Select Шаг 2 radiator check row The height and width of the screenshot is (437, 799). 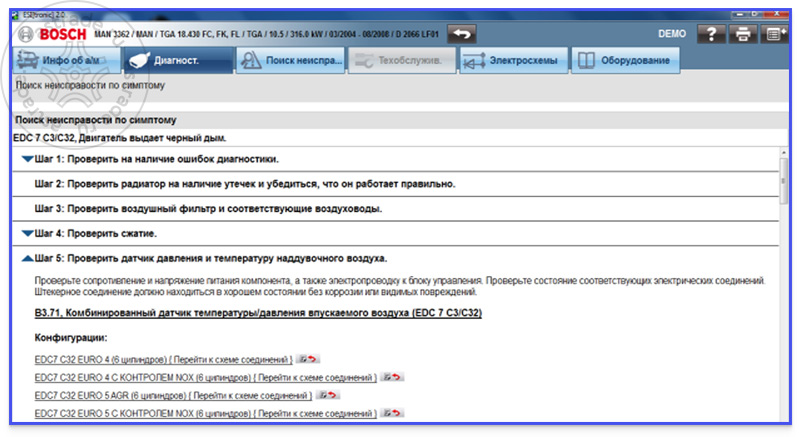tap(395, 184)
